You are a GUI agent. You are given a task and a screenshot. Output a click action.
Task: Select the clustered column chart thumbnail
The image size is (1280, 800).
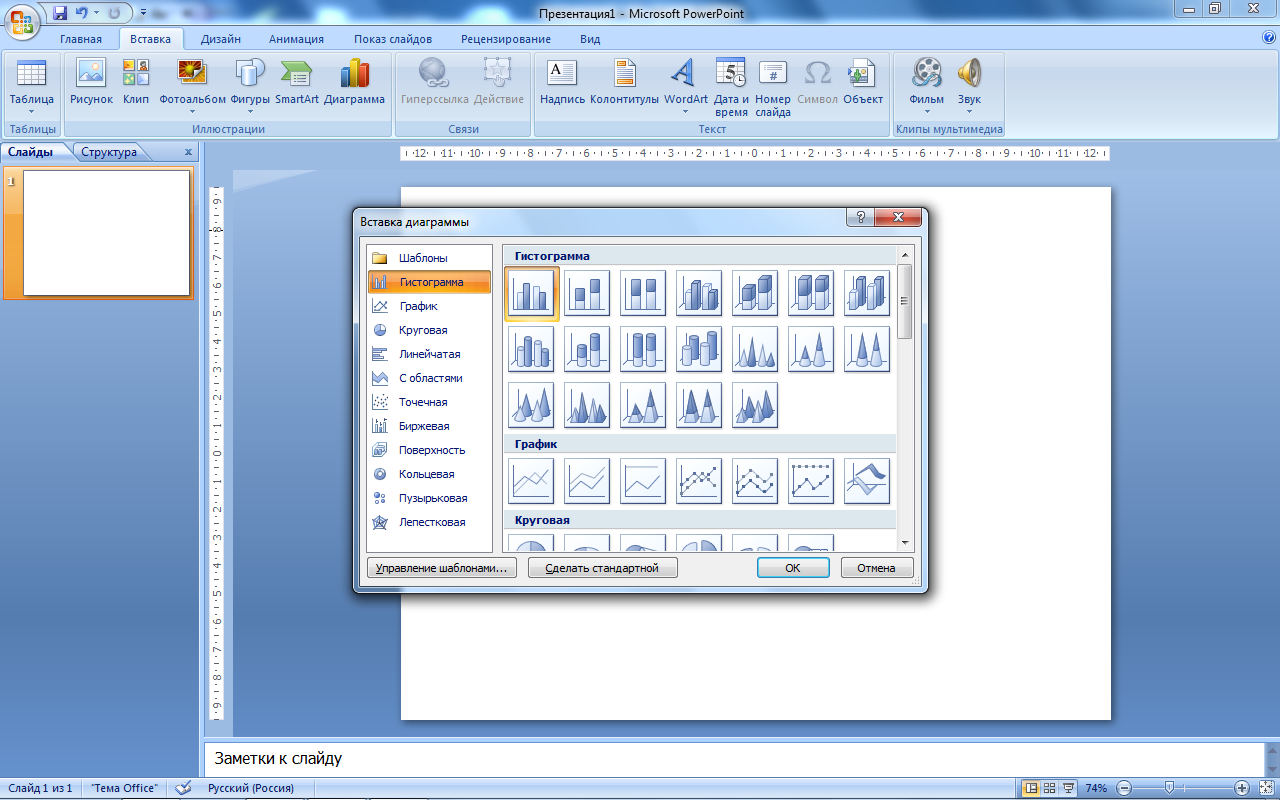click(x=532, y=293)
